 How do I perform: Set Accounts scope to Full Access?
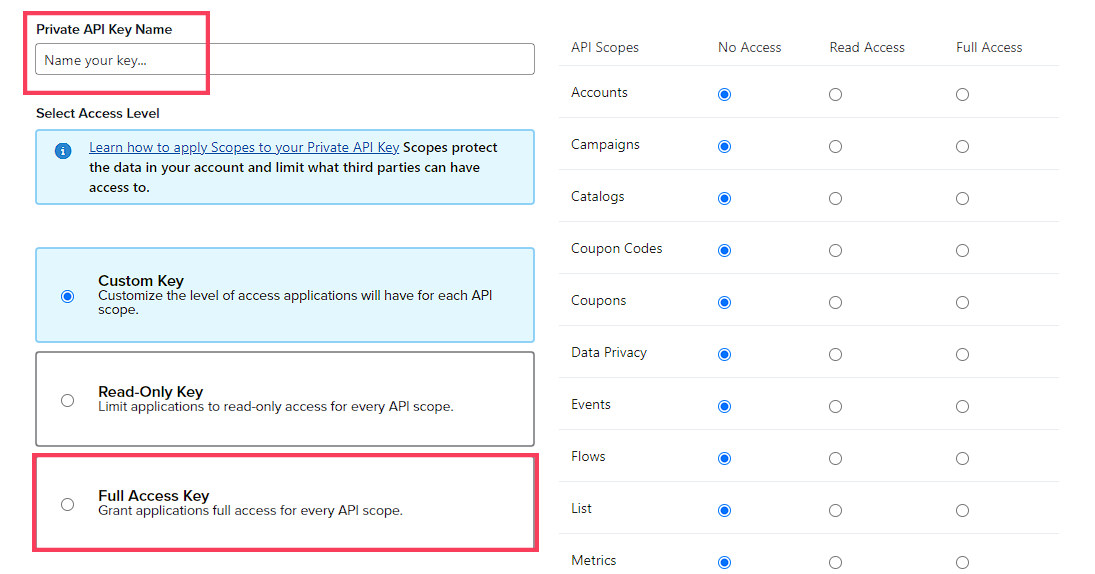click(x=962, y=94)
